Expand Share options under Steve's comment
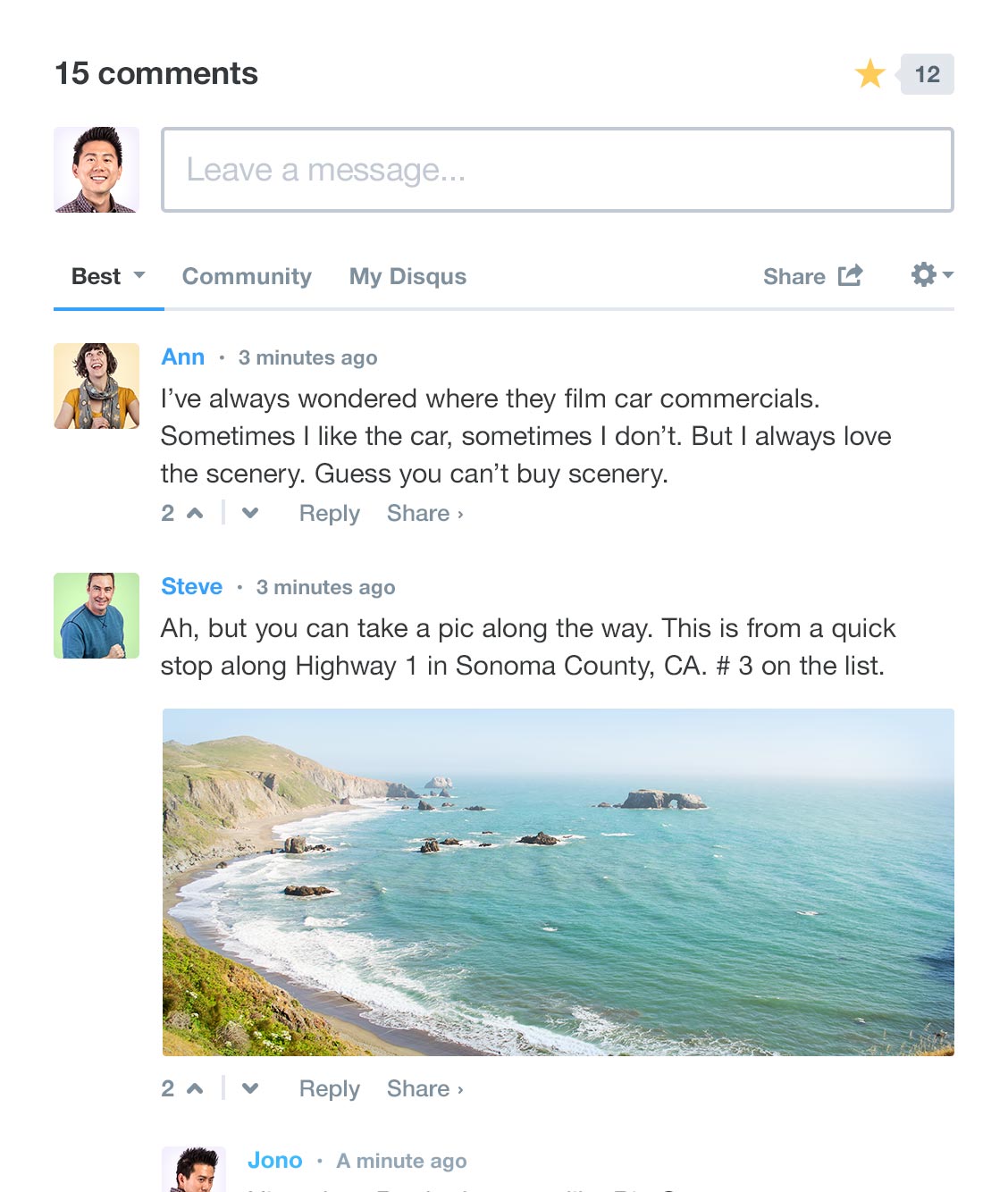The height and width of the screenshot is (1192, 1008). (424, 1089)
